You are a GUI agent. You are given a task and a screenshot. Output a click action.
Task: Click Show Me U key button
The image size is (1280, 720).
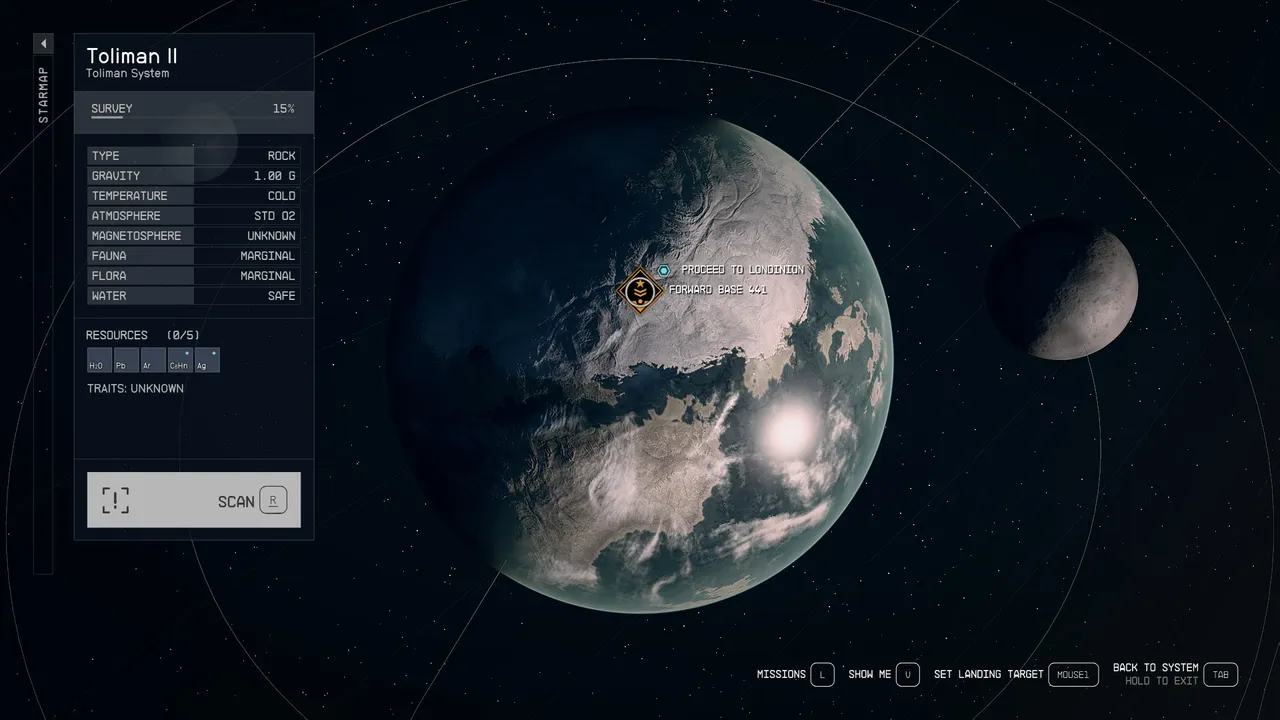(907, 675)
